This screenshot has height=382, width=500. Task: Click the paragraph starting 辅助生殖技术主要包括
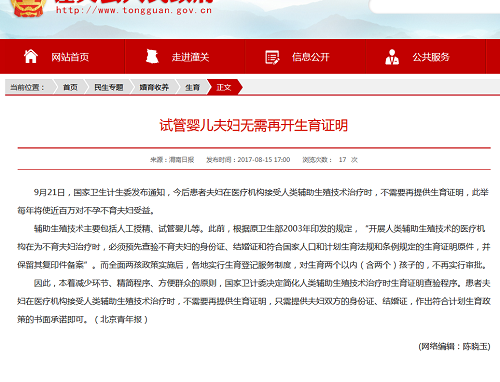[253, 247]
